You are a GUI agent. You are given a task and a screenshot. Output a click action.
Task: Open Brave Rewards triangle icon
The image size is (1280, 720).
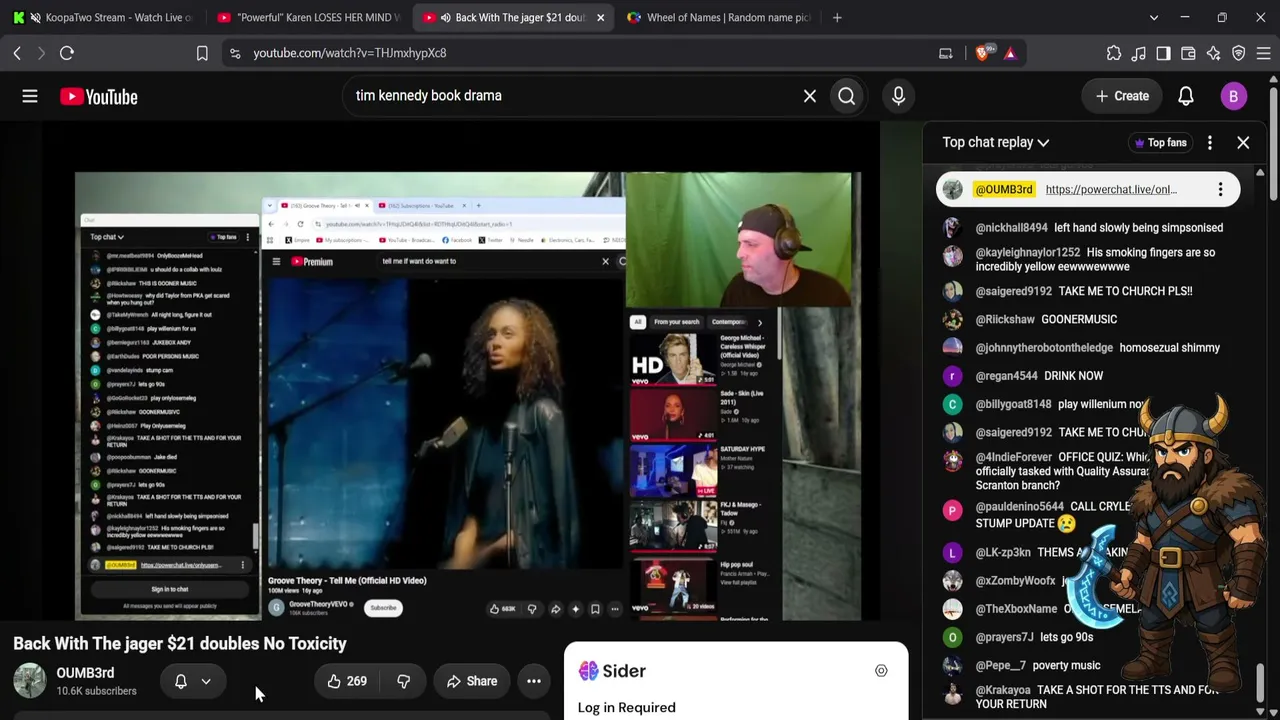click(x=1010, y=53)
